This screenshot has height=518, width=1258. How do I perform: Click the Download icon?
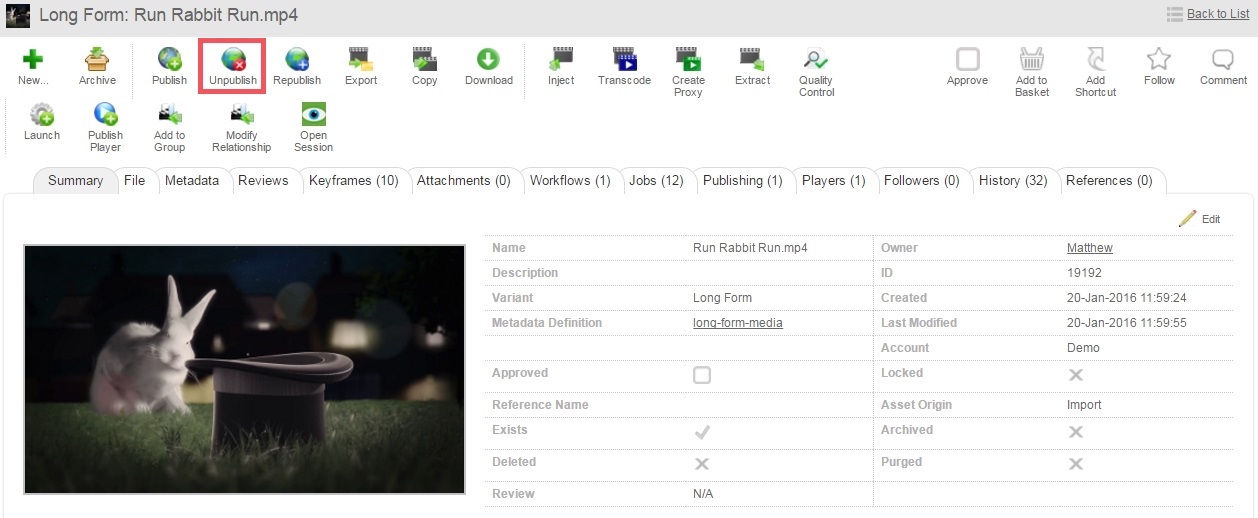[x=488, y=61]
